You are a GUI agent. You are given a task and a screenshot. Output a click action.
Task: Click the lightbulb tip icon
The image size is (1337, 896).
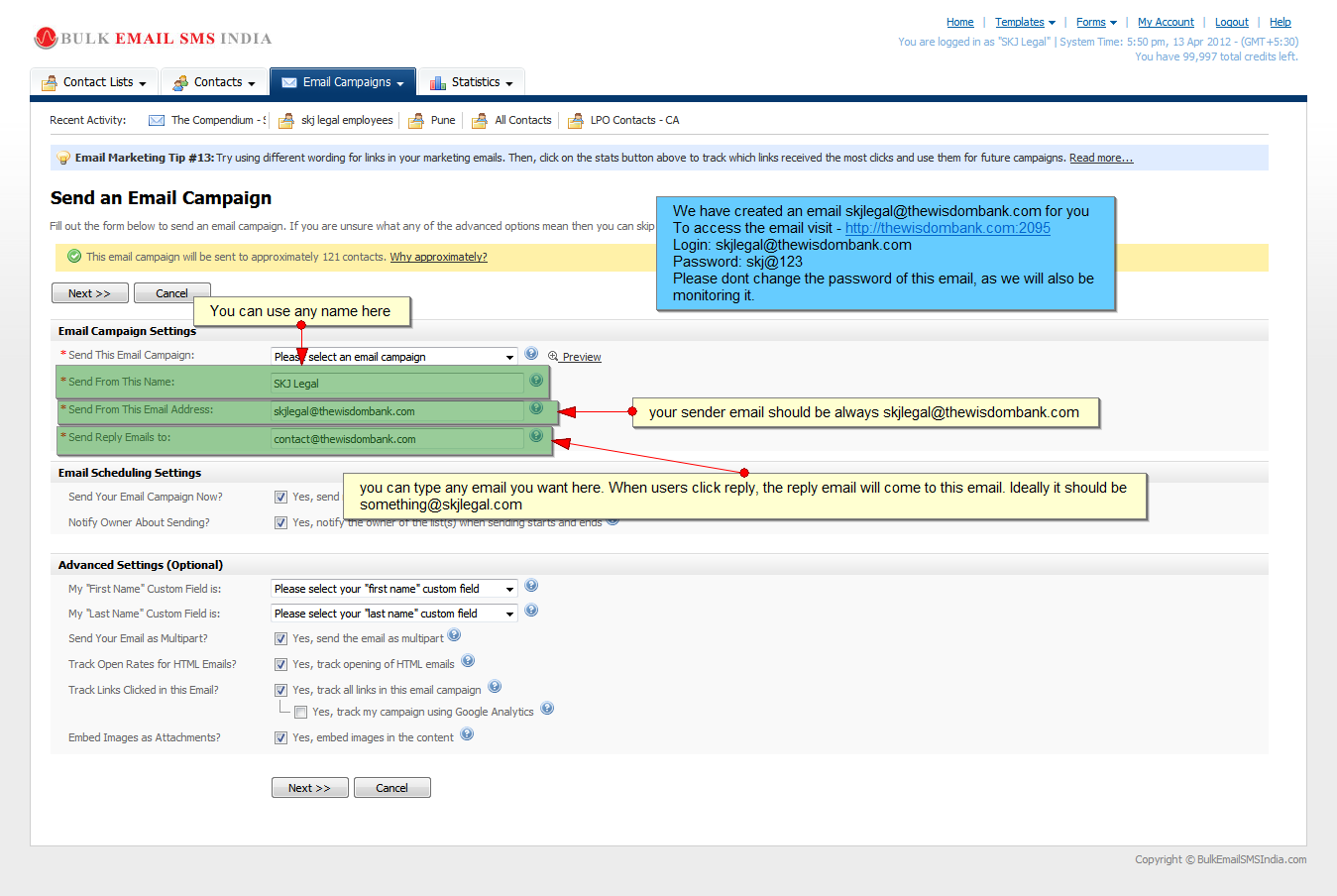[x=63, y=158]
